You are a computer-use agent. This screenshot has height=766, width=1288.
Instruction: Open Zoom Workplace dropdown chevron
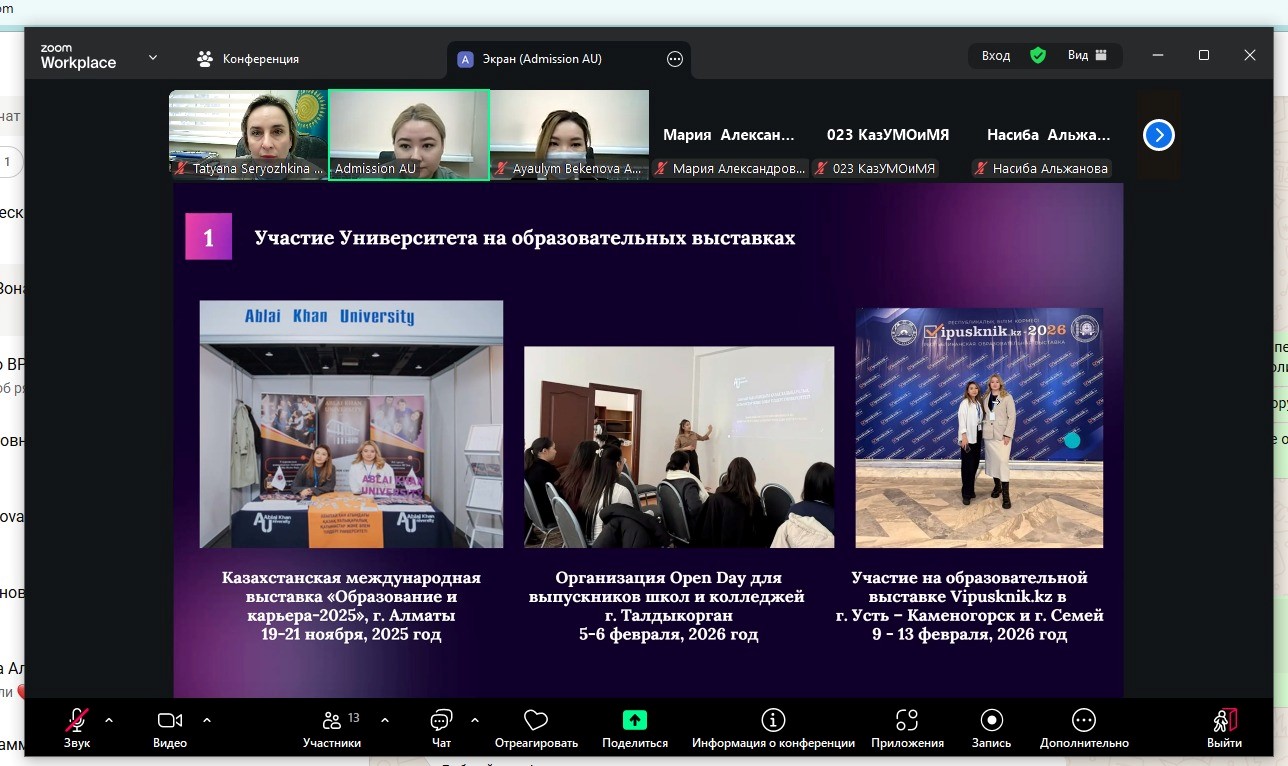pyautogui.click(x=153, y=58)
